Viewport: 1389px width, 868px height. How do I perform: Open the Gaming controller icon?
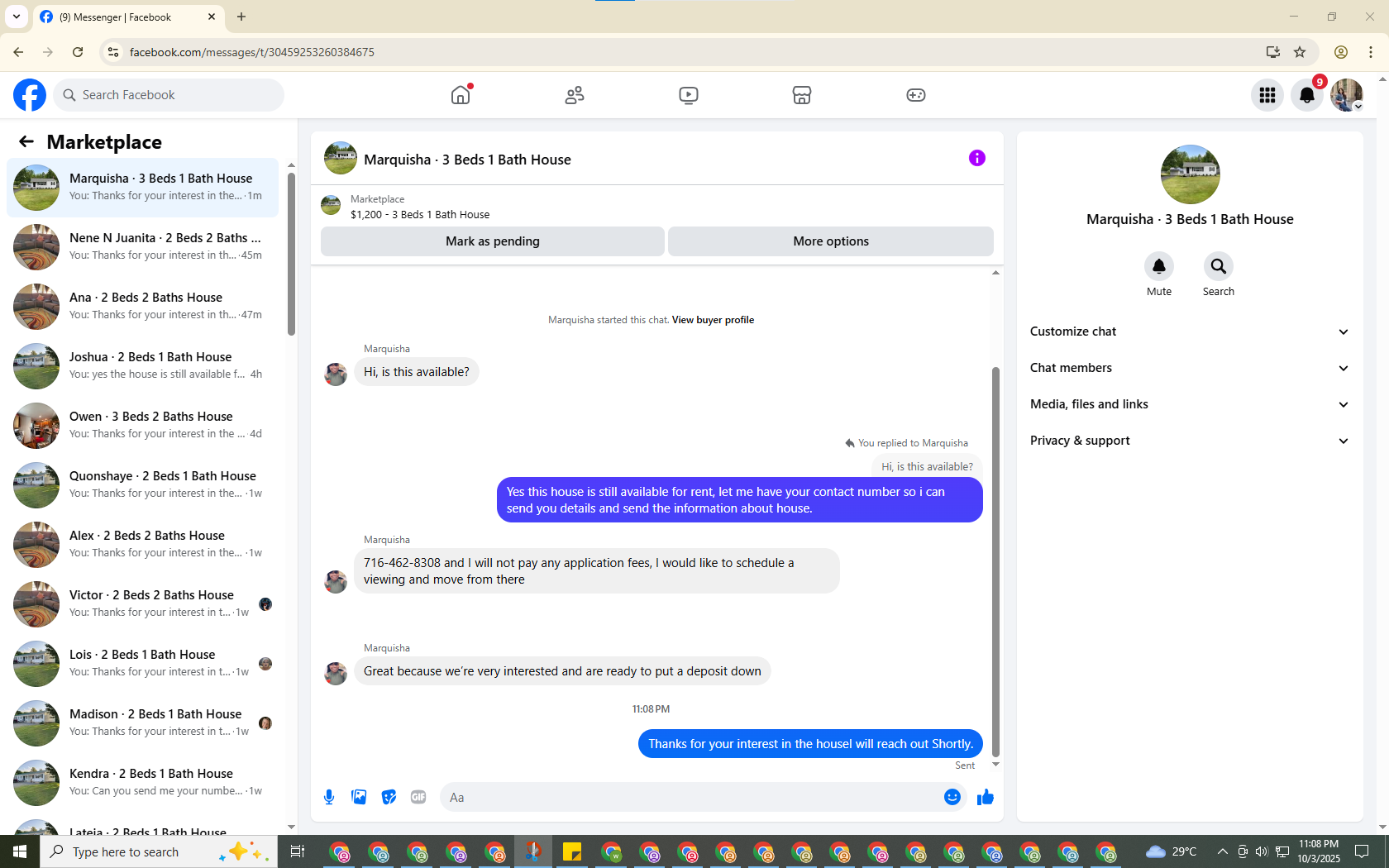(x=915, y=95)
